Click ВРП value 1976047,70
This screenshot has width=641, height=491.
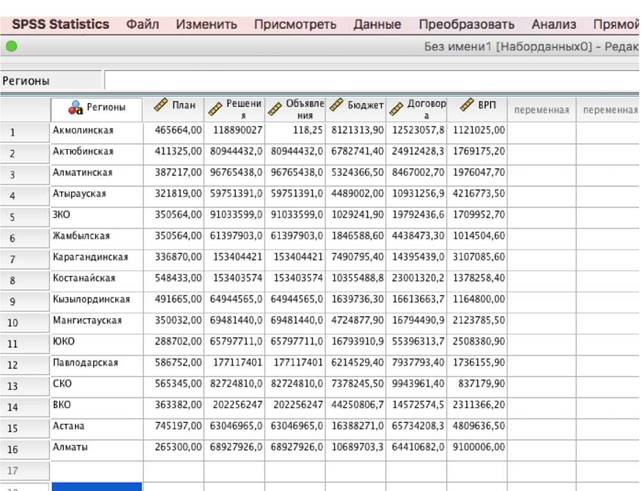[477, 173]
